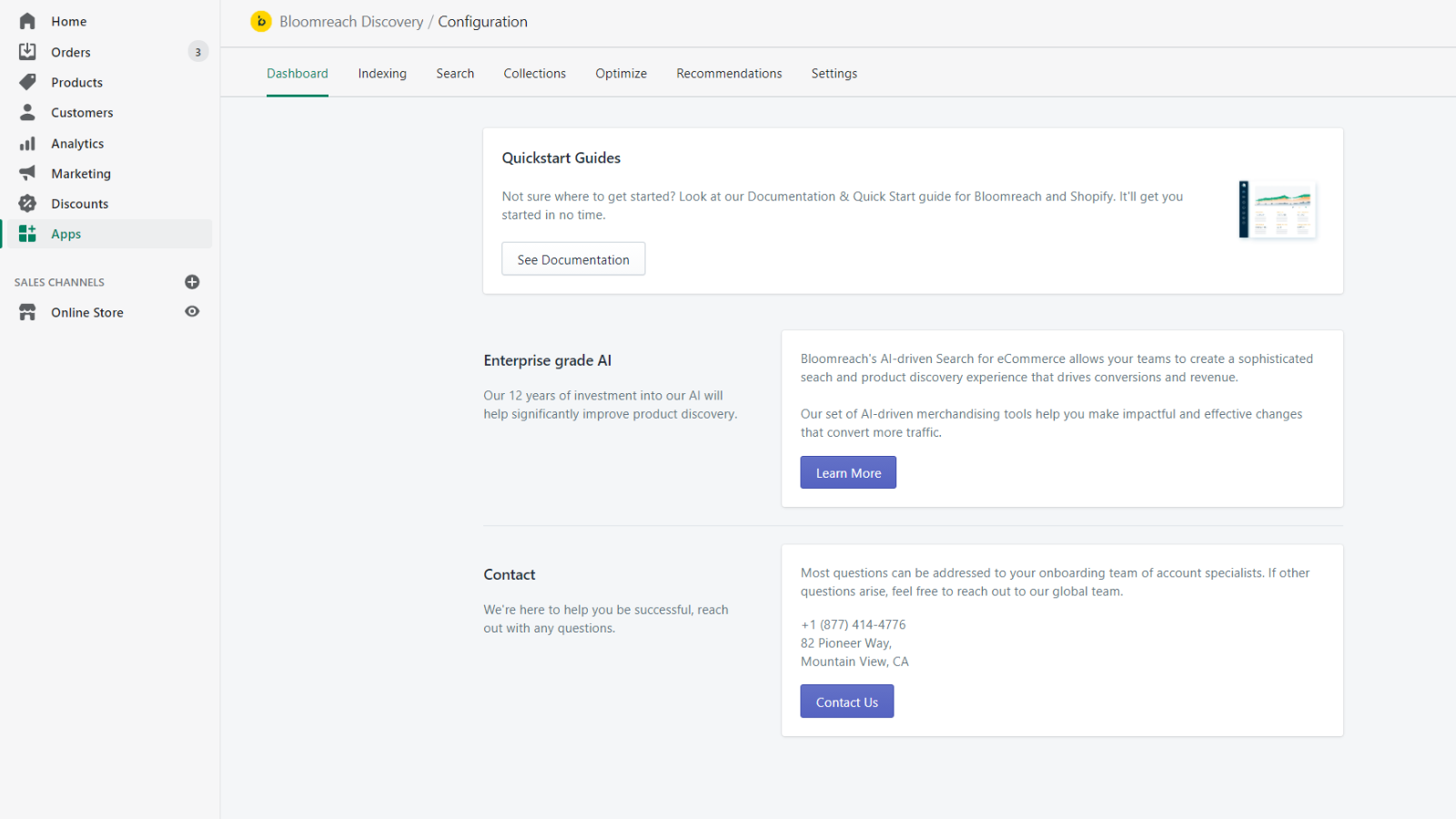Viewport: 1456px width, 819px height.
Task: Click the quickstart guide dashboard thumbnail
Action: pos(1278,209)
